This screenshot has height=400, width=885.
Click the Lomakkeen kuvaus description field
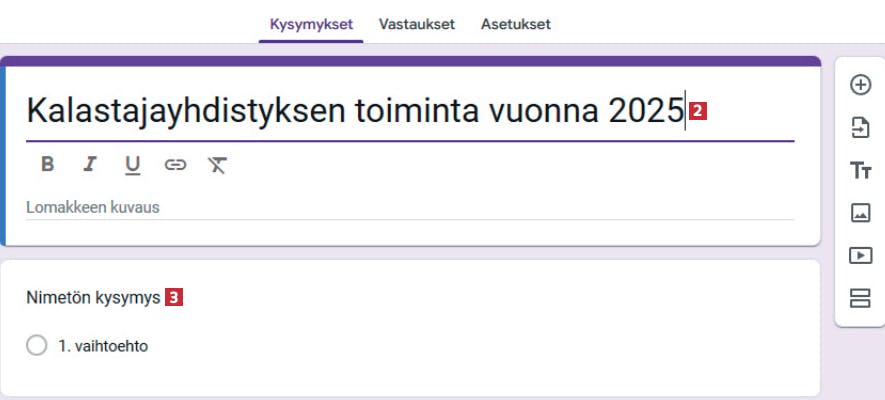pyautogui.click(x=410, y=208)
